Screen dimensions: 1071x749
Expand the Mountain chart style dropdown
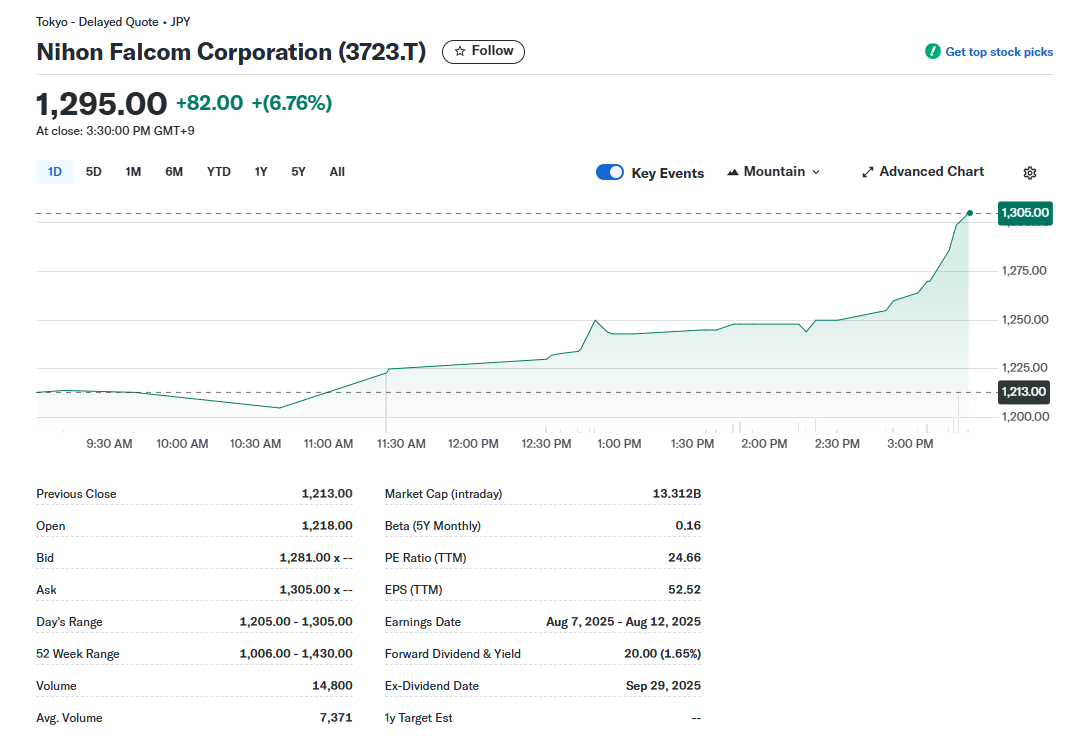[x=774, y=172]
